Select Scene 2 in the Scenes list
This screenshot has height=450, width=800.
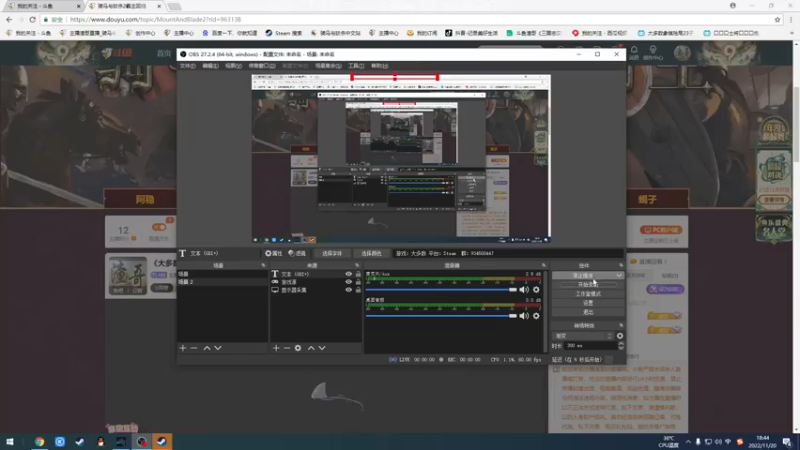pyautogui.click(x=222, y=282)
